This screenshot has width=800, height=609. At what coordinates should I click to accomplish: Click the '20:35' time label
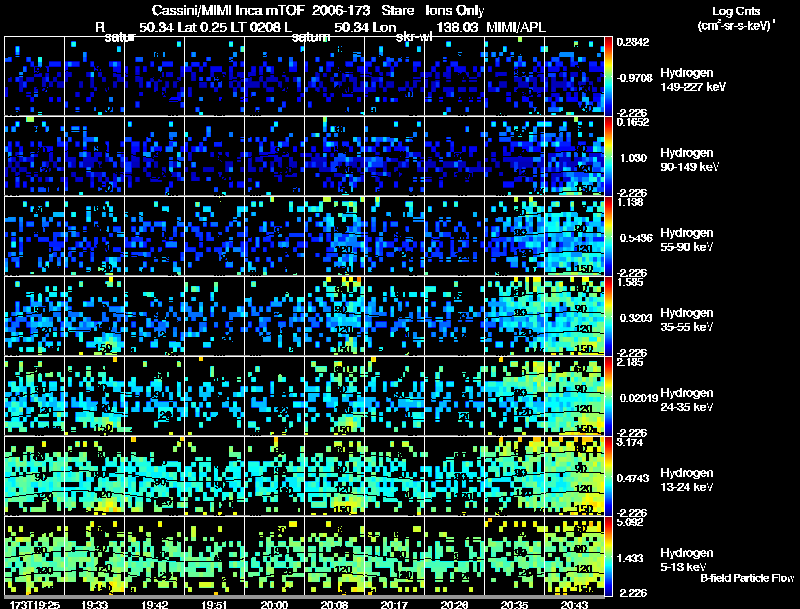515,605
